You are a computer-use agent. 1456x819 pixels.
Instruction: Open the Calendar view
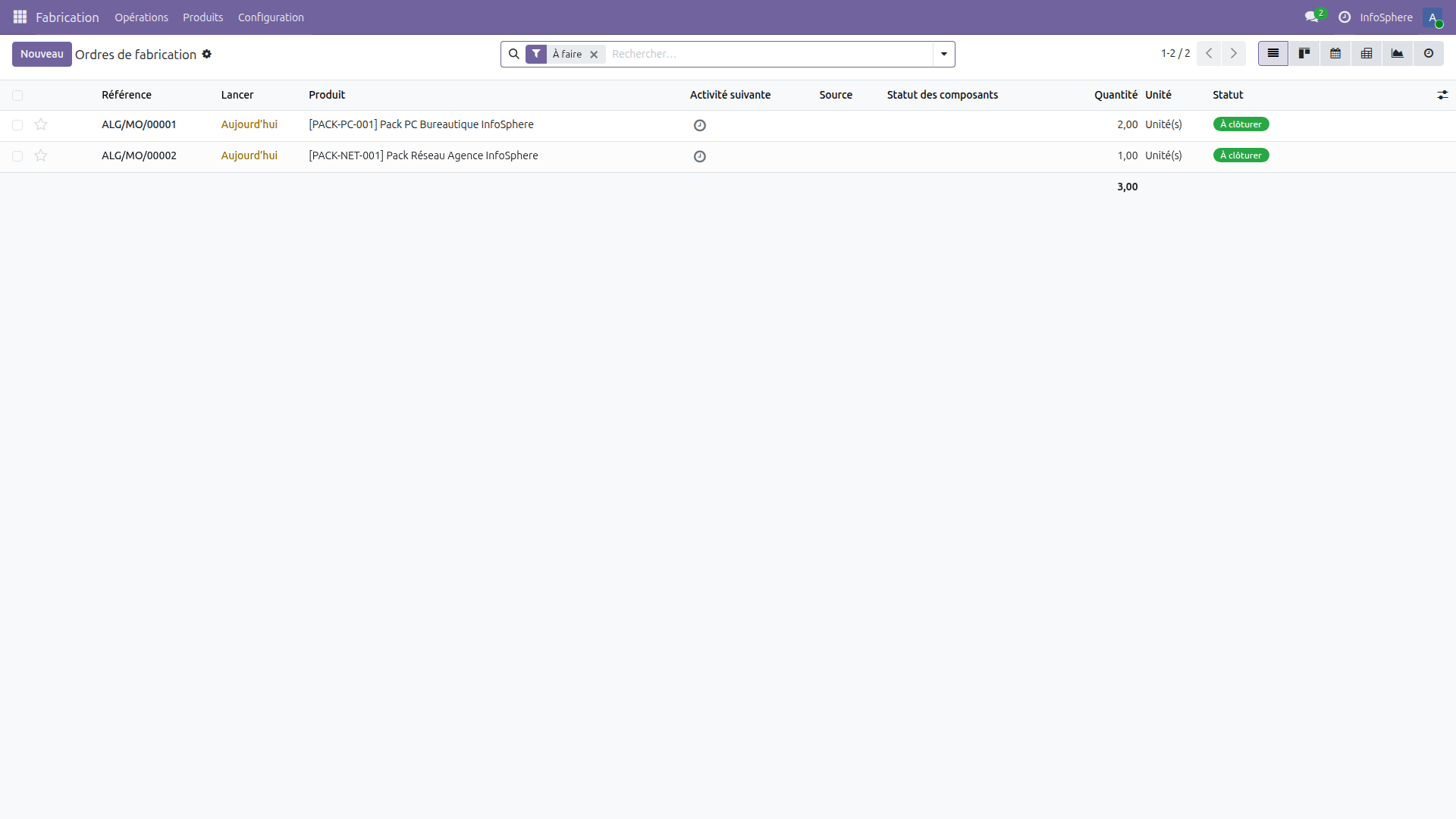pyautogui.click(x=1335, y=53)
